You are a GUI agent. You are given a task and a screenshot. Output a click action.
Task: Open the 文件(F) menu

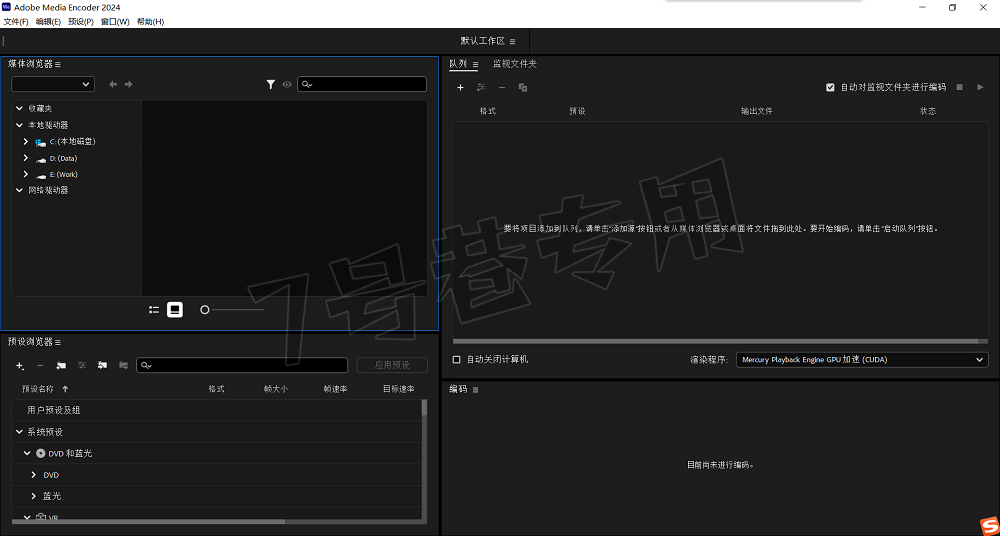tap(16, 22)
